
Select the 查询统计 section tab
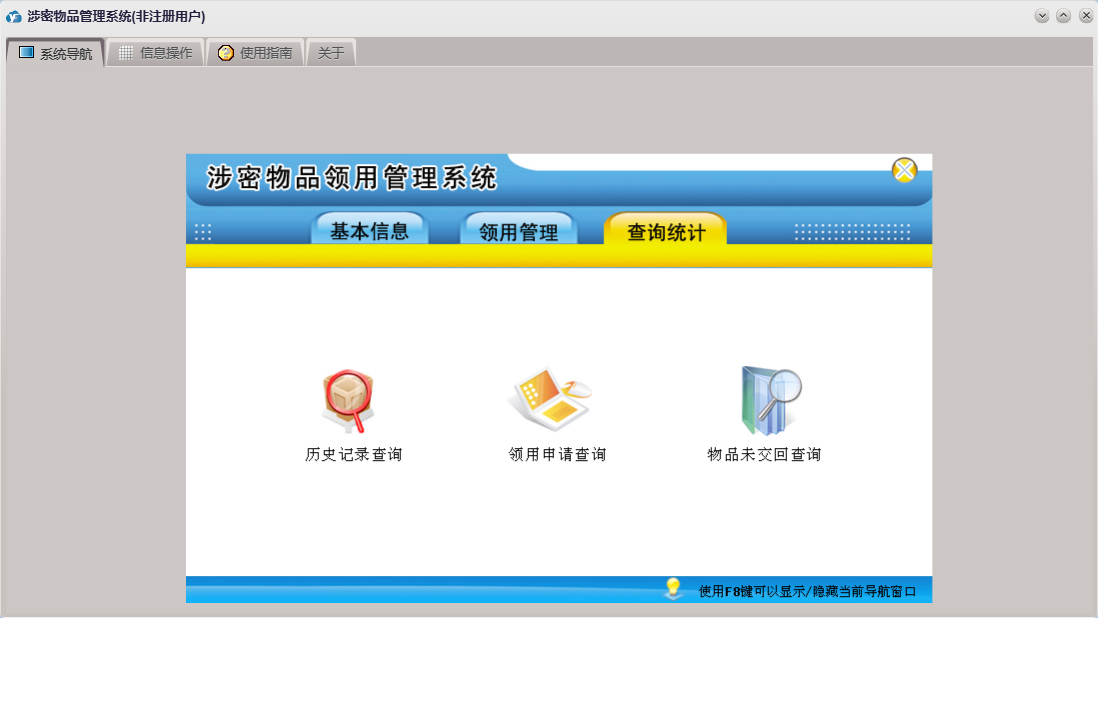click(666, 230)
